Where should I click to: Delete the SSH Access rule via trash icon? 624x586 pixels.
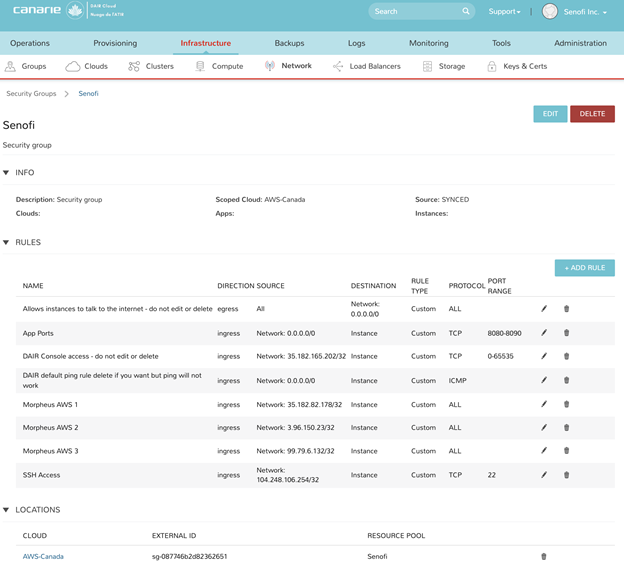[567, 475]
